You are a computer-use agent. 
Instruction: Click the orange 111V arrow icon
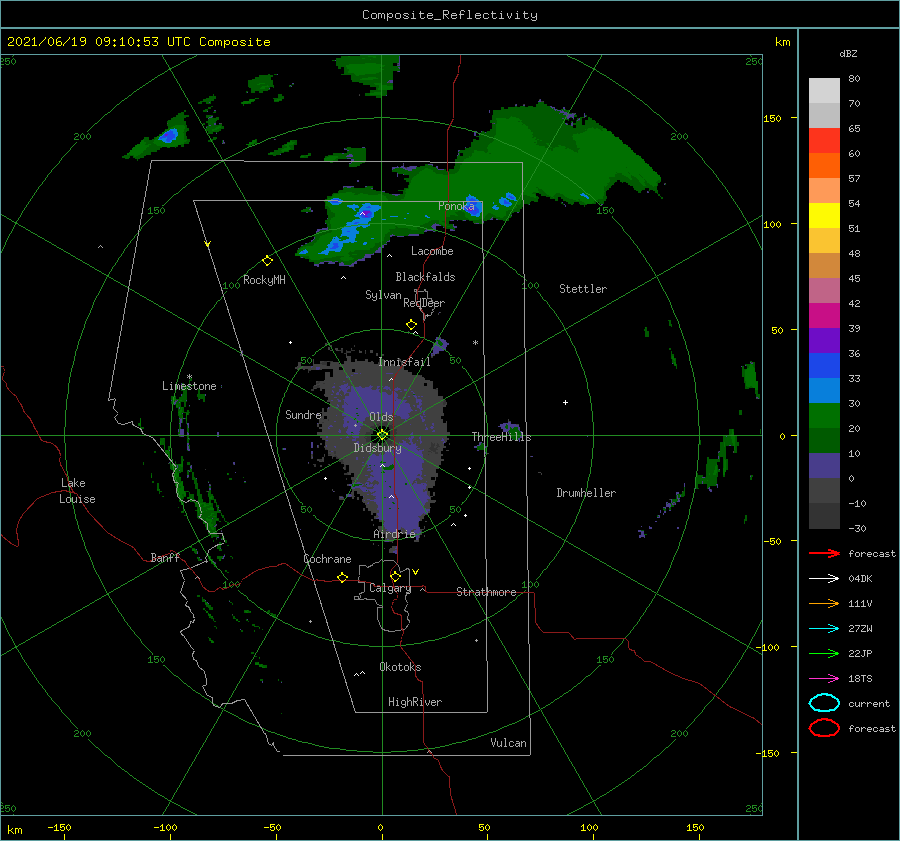[x=824, y=603]
